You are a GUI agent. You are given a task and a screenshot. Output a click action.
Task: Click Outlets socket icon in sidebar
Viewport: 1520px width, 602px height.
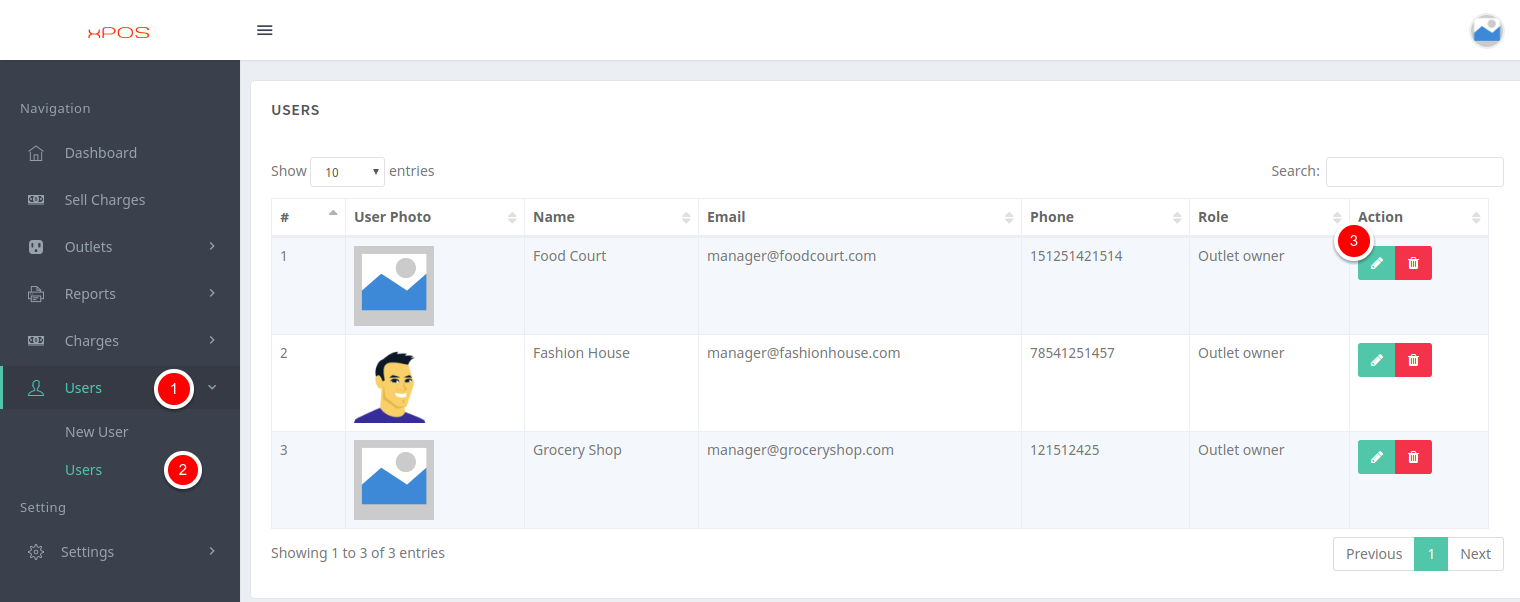(x=36, y=247)
